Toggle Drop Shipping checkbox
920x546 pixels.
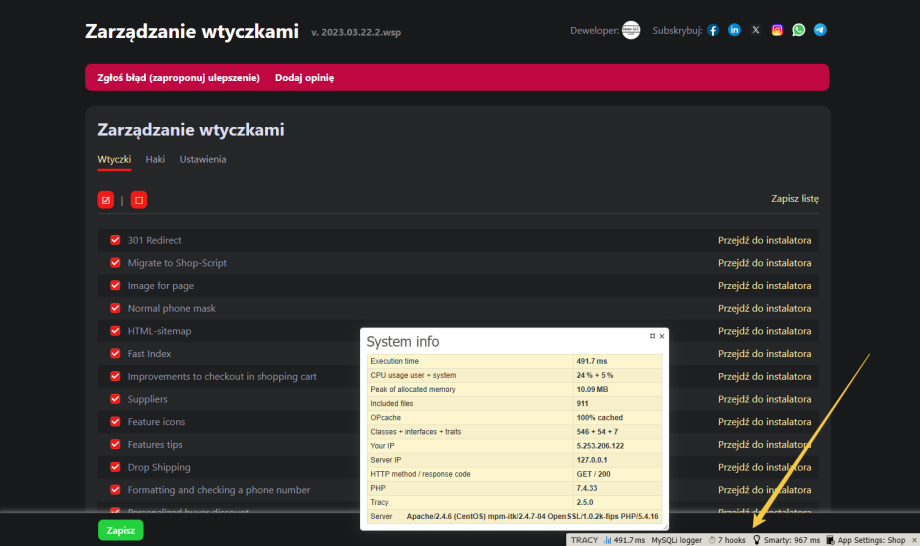click(115, 467)
